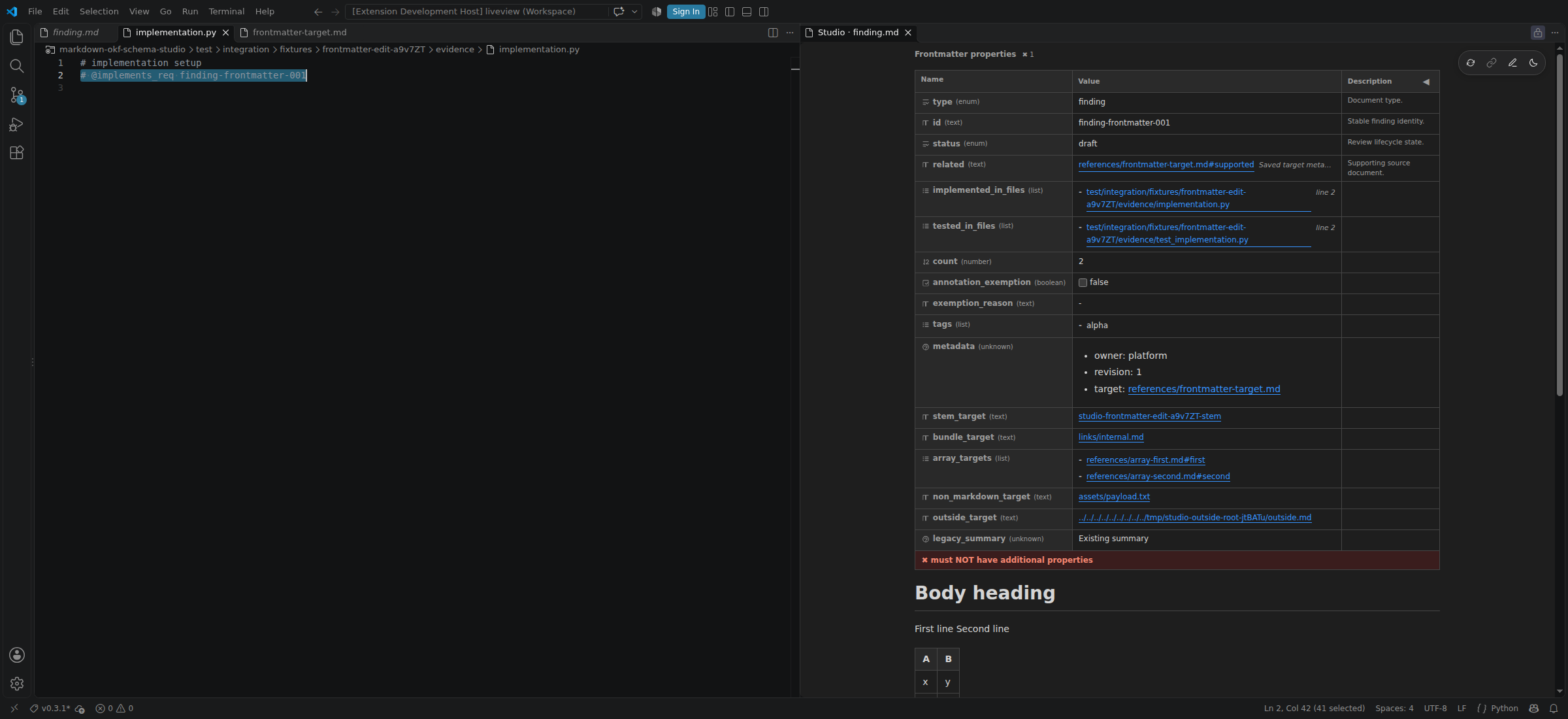Open Source Control view with badge

tap(17, 95)
